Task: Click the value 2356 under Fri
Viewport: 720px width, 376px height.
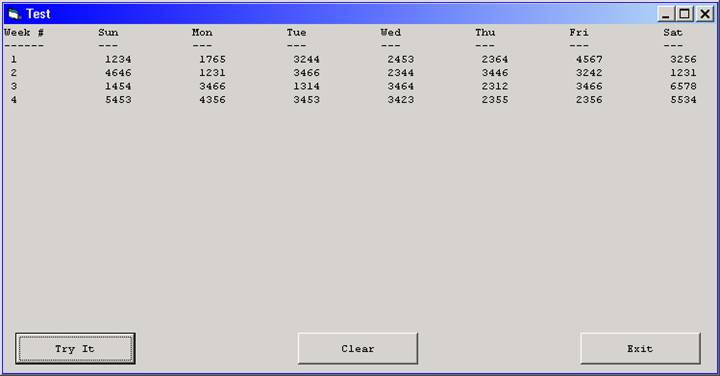Action: [x=589, y=100]
